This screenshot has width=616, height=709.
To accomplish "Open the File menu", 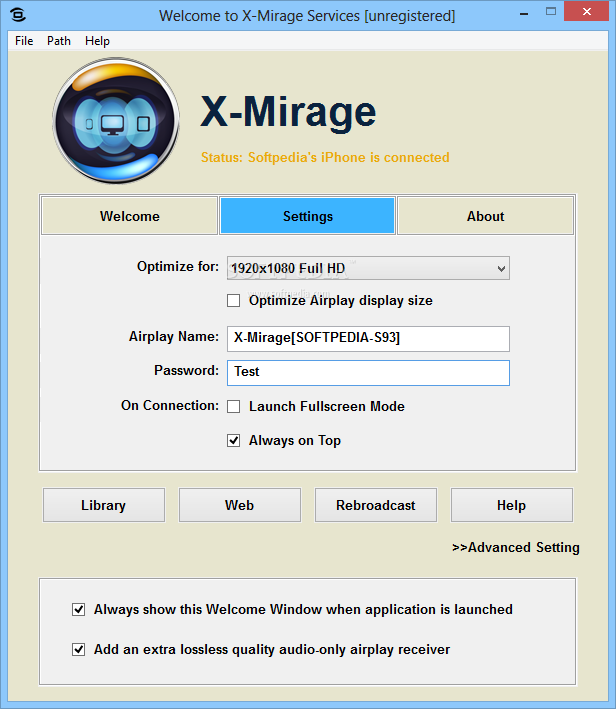I will click(24, 41).
